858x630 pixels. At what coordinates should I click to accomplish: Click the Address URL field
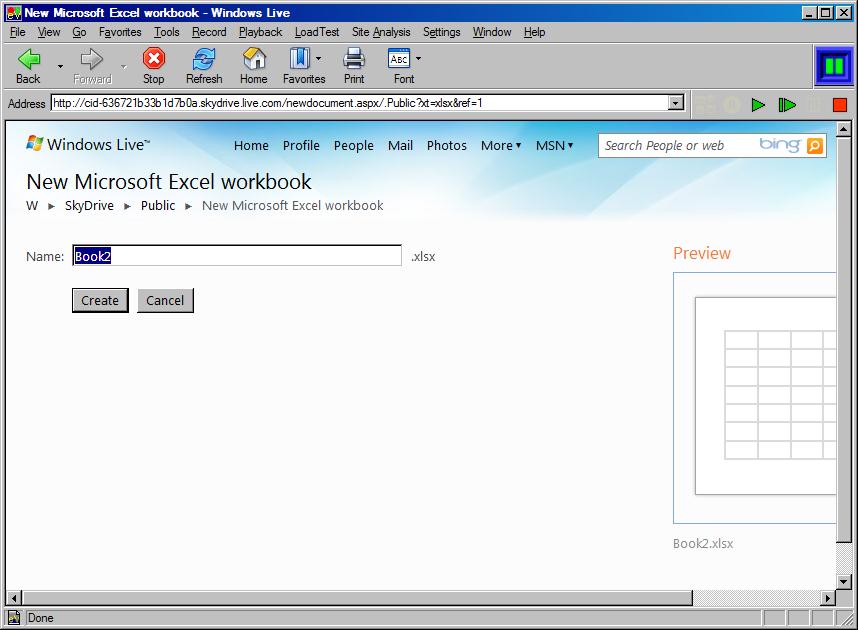point(360,103)
